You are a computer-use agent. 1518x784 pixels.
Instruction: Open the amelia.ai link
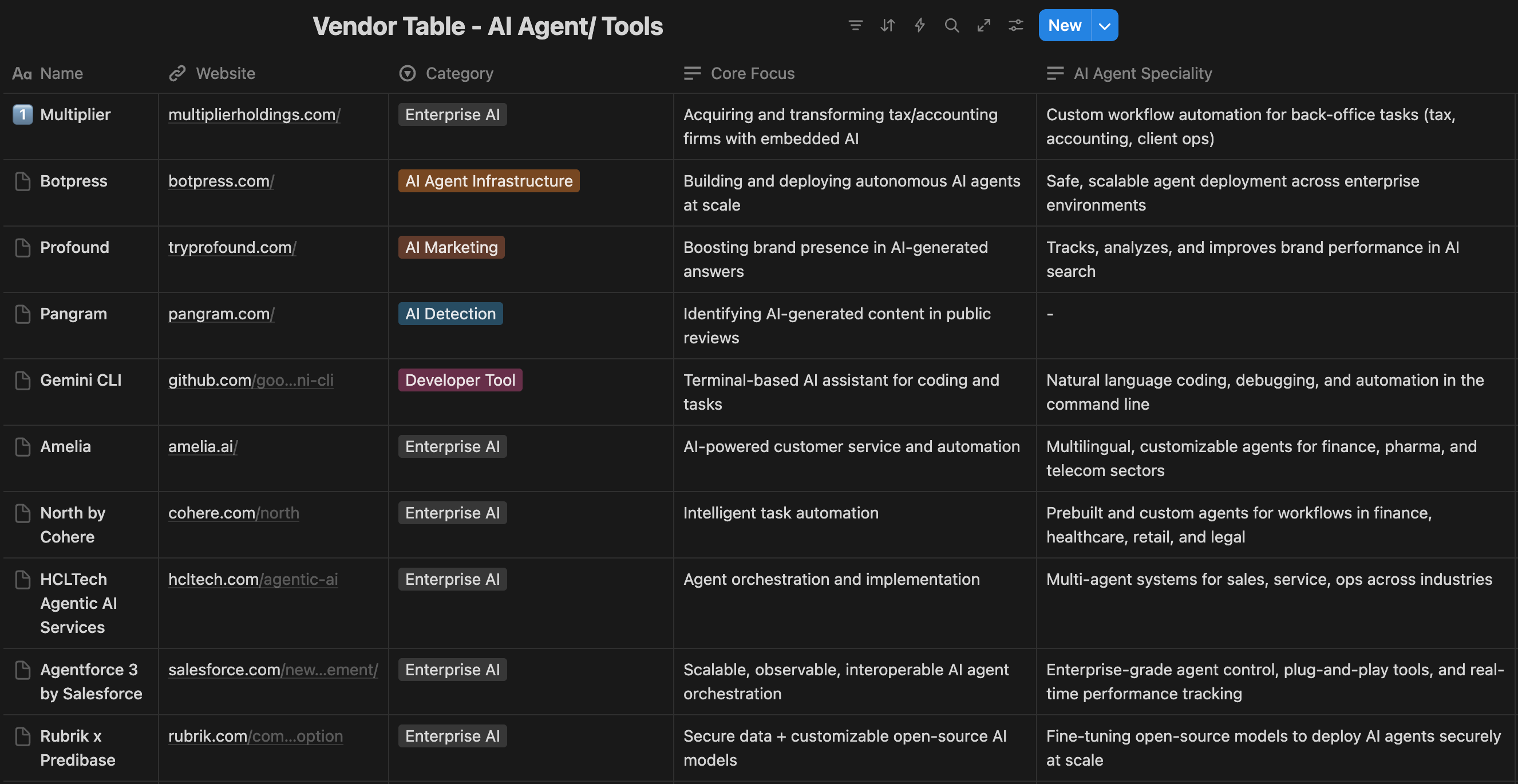pos(203,446)
